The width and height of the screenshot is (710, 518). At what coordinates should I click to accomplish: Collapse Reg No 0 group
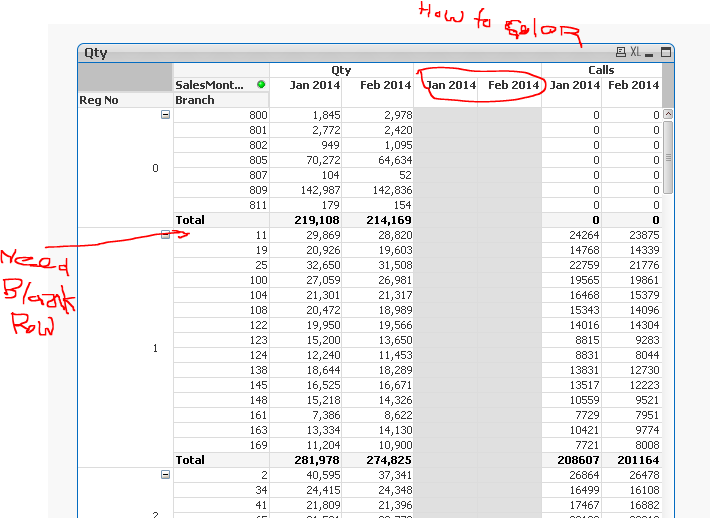point(165,115)
